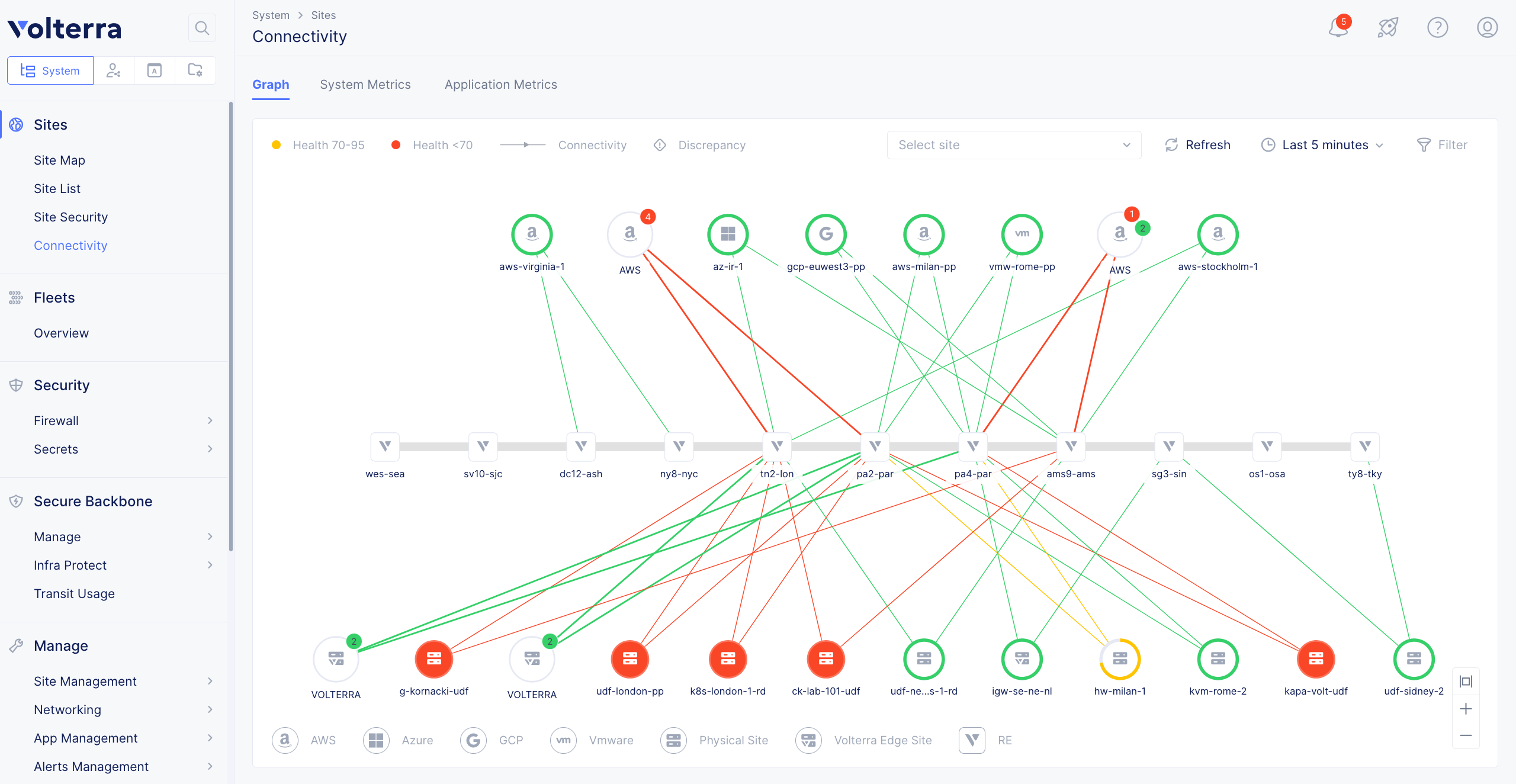Select the hw-milan-1 site node

tap(1120, 659)
